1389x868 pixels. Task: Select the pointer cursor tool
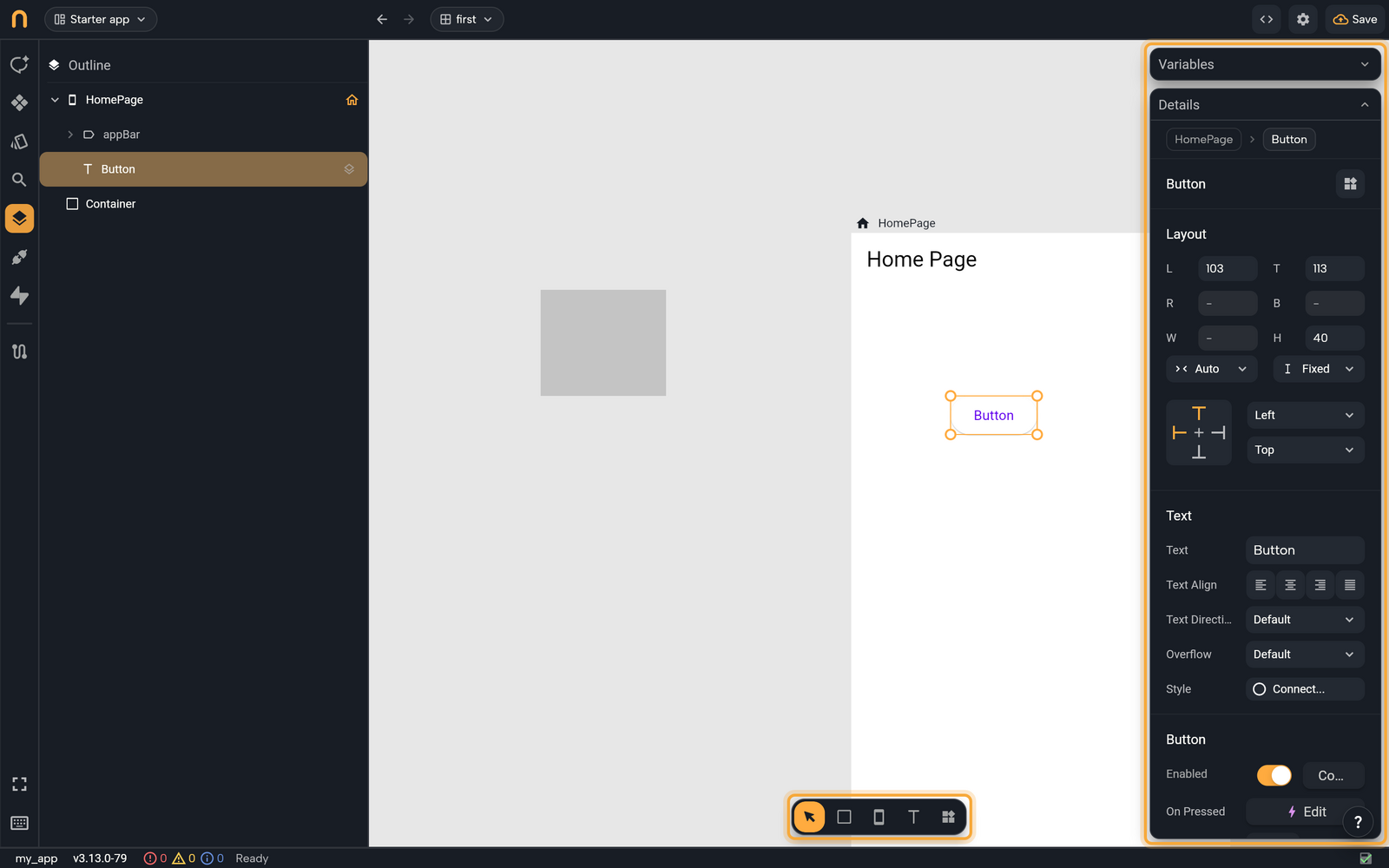pos(809,817)
